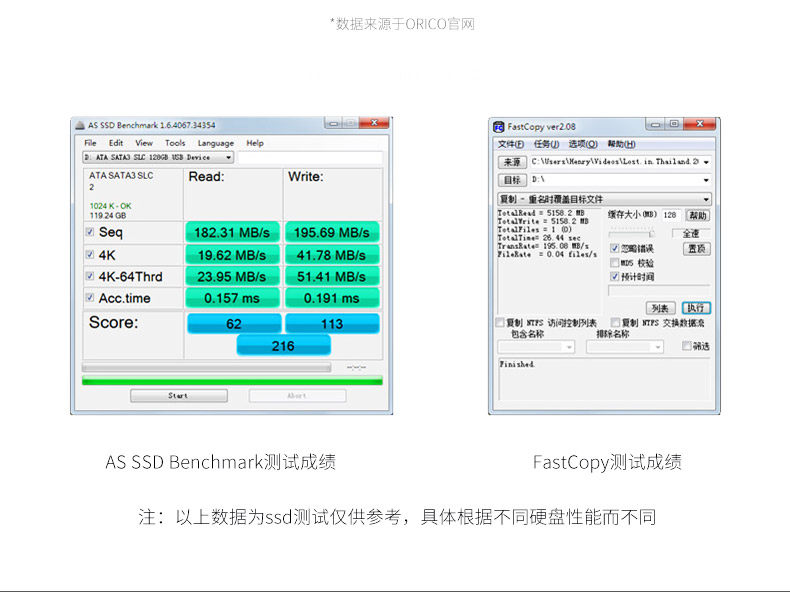Open 任务(J) menu in FastCopy

[x=546, y=145]
